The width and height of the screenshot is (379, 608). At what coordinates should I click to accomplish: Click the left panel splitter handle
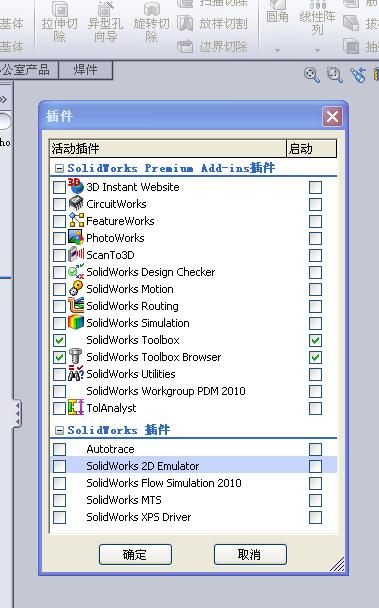pos(17,413)
